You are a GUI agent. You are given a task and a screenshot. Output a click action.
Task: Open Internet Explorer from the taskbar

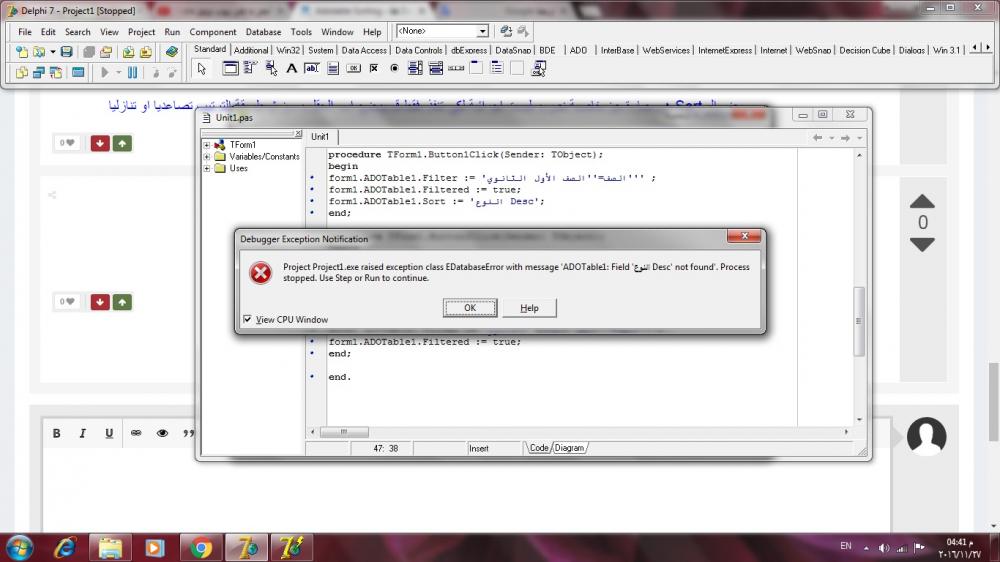click(x=65, y=547)
